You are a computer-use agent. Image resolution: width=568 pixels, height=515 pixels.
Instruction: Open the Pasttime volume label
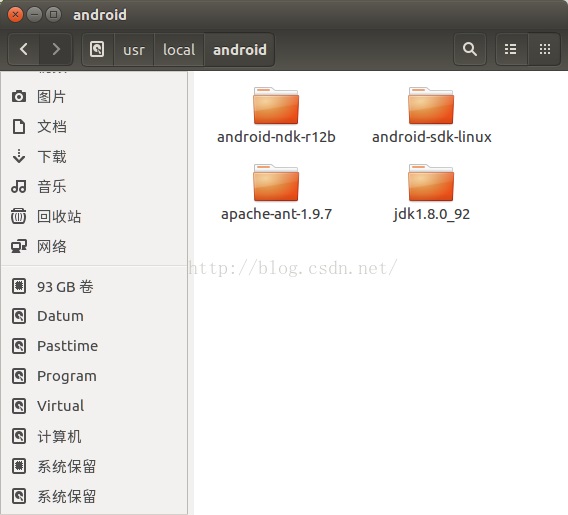point(68,346)
